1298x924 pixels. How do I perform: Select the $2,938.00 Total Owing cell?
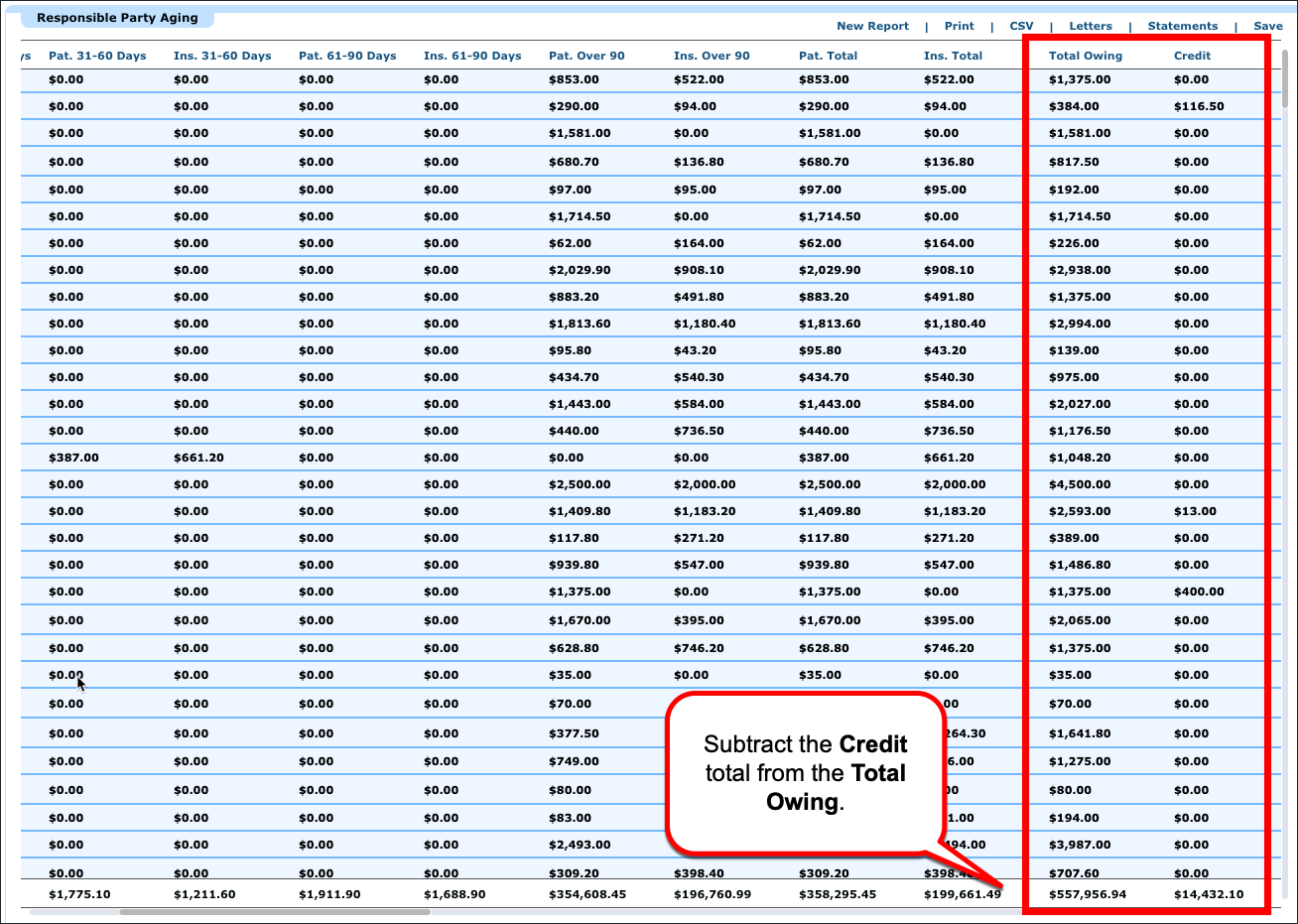[1080, 270]
